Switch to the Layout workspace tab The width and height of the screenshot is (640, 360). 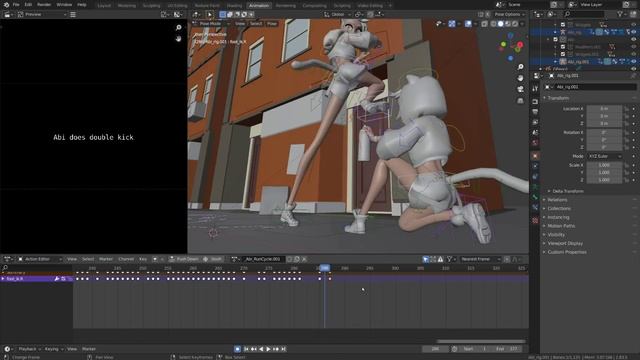coord(104,6)
